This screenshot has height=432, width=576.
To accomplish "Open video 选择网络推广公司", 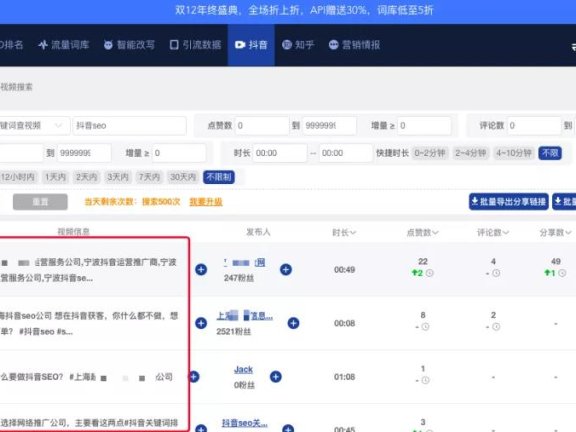I will click(x=89, y=423).
